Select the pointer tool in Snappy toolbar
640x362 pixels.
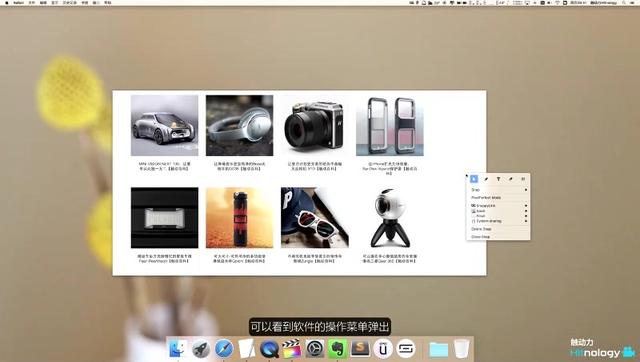point(474,179)
